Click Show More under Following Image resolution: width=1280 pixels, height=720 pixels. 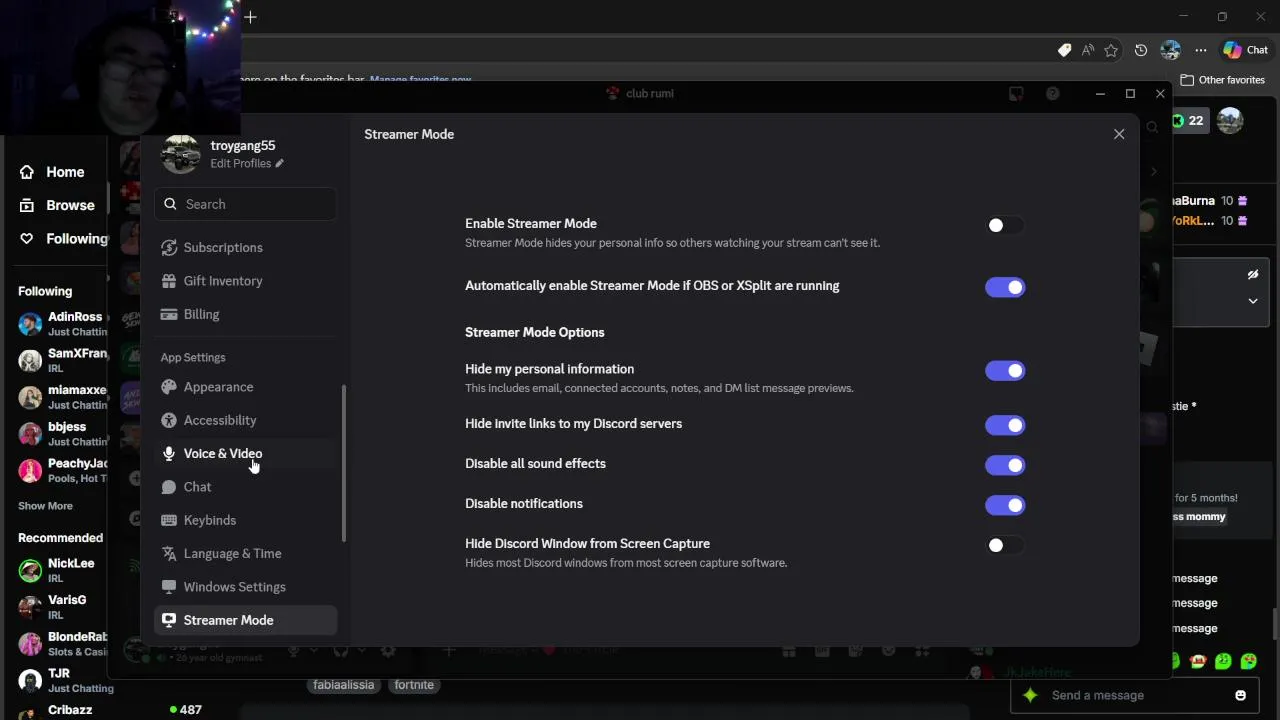coord(45,506)
